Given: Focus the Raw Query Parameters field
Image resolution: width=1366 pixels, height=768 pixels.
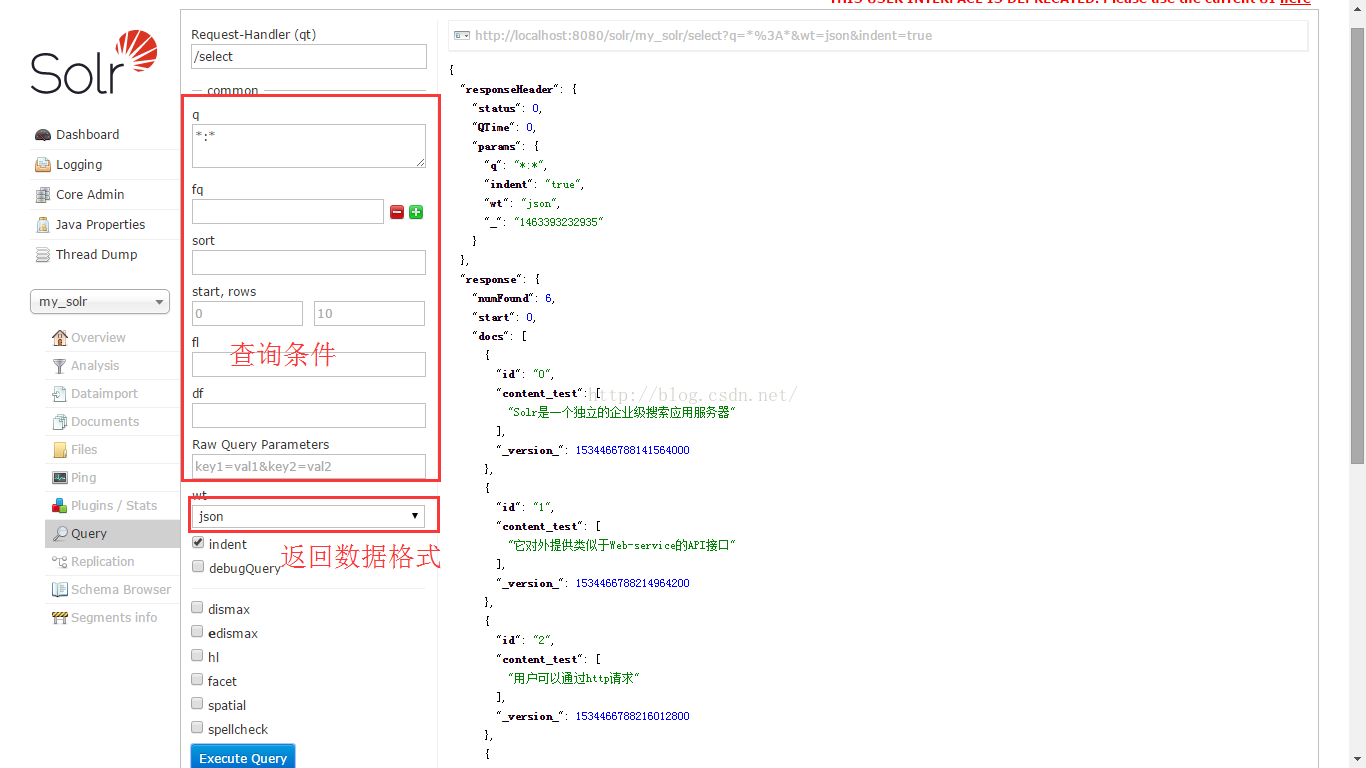Looking at the screenshot, I should 309,466.
